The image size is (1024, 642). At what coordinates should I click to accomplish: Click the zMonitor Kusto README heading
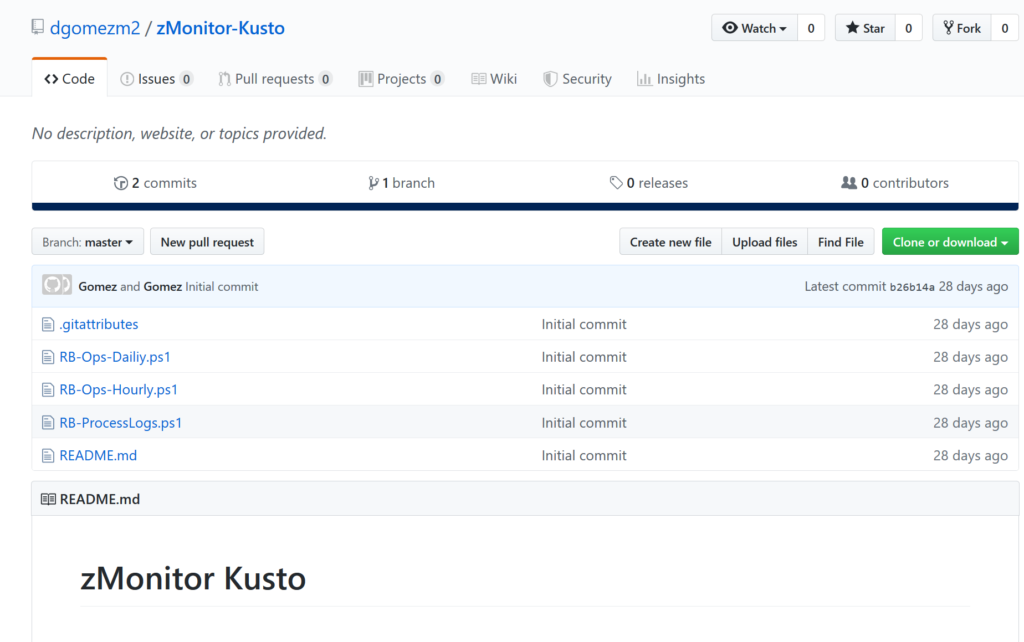point(193,579)
